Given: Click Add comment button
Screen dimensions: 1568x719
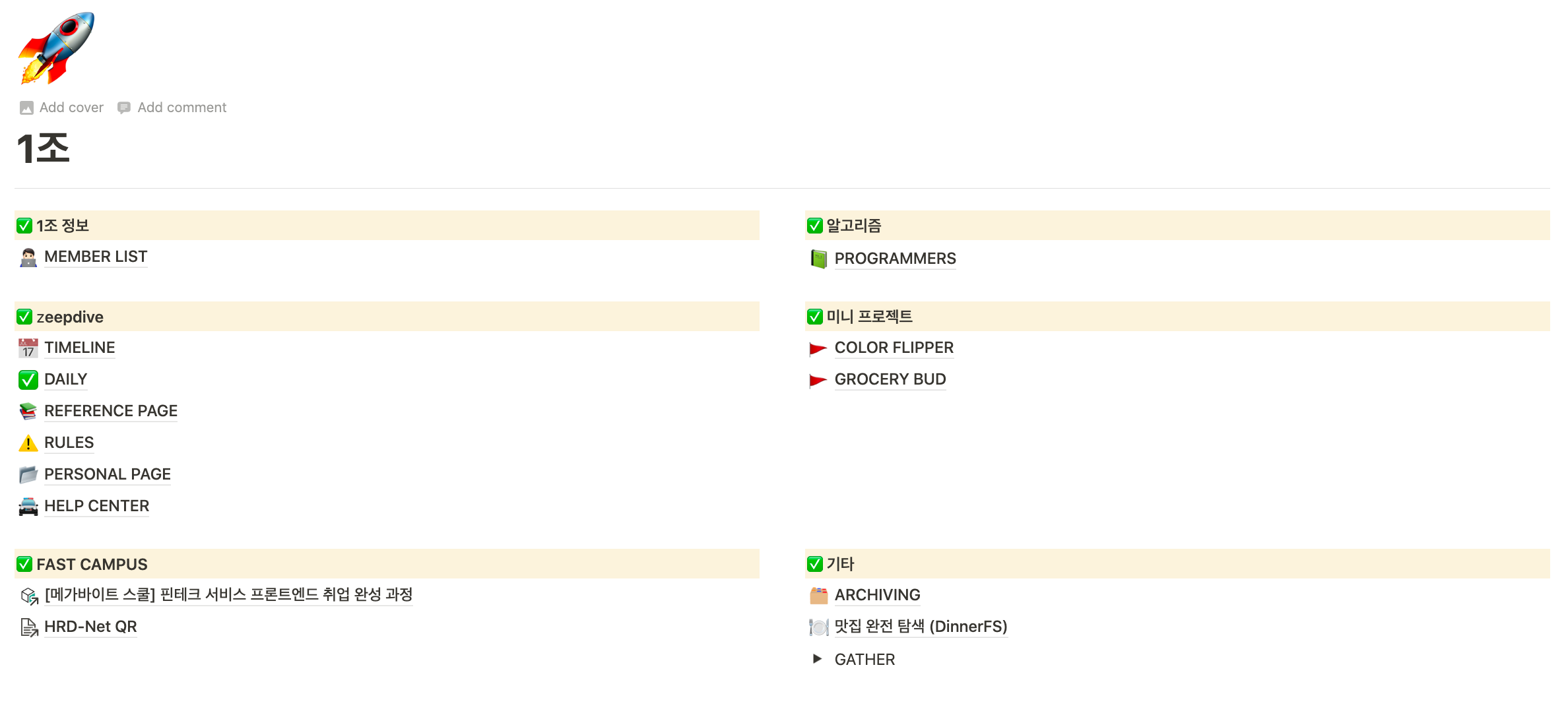Looking at the screenshot, I should [172, 108].
